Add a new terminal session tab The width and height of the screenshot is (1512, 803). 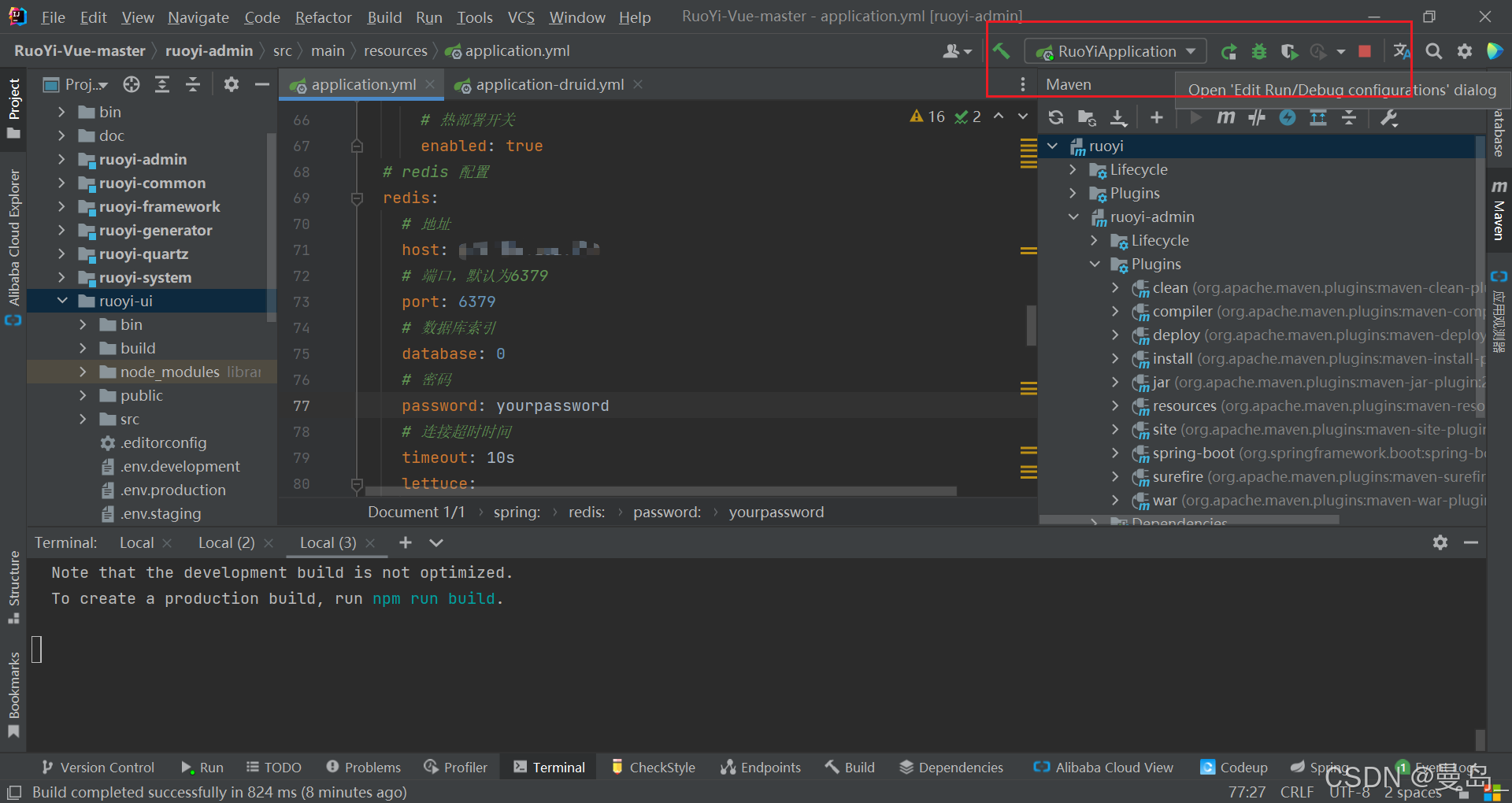click(406, 543)
